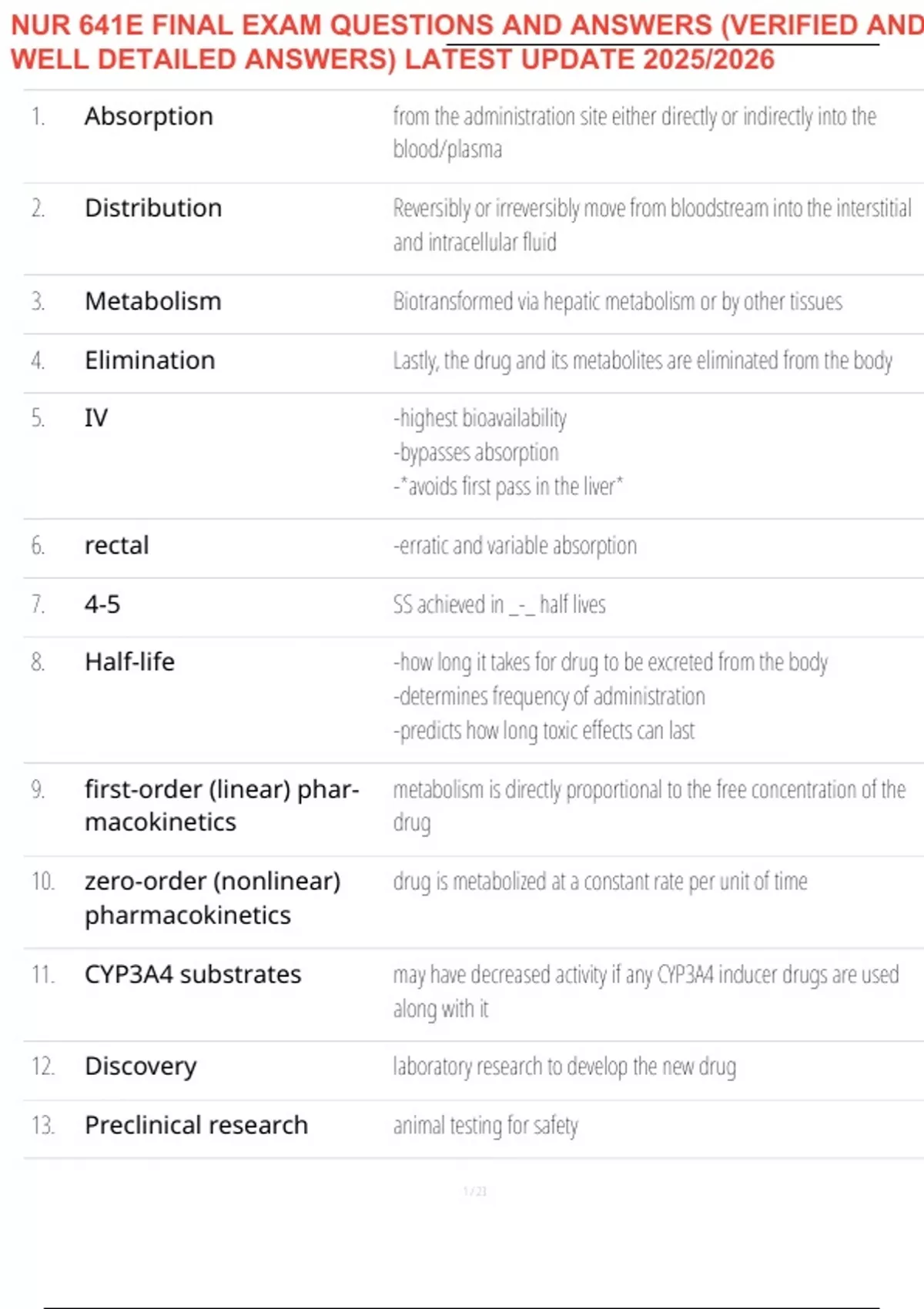Click the Metabolism term in row 3
This screenshot has height=1309, width=924.
tap(153, 301)
